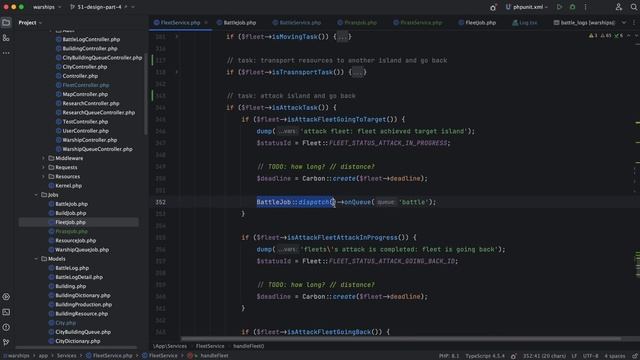The height and width of the screenshot is (360, 640).
Task: Switch to the PirateService.php tab
Action: [418, 23]
